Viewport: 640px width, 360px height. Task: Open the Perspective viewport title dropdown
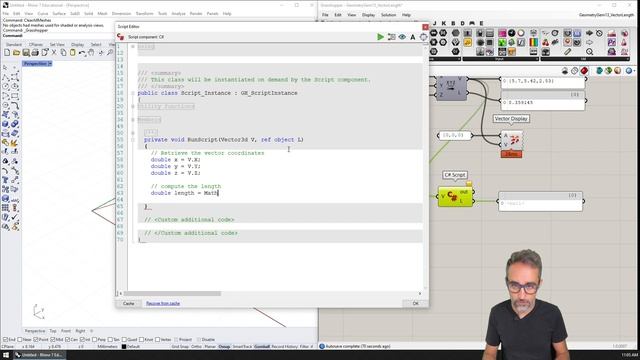click(50, 64)
